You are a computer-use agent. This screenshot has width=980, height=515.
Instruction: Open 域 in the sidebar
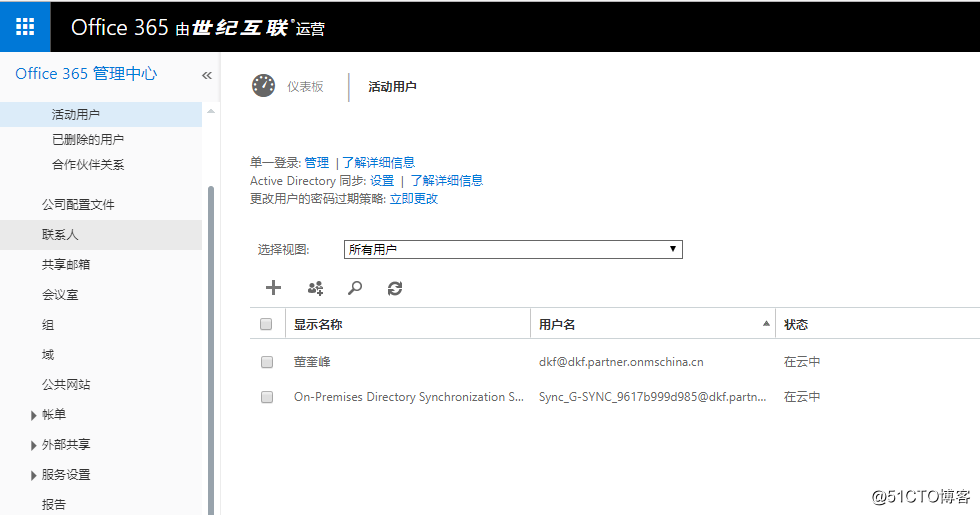pos(48,354)
